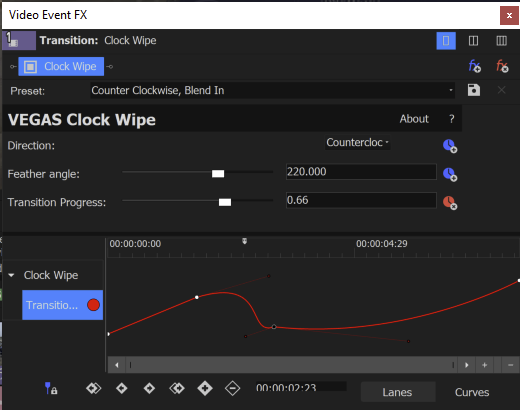Click the Clock Wipe plug-in chain button
The height and width of the screenshot is (410, 520).
click(61, 66)
